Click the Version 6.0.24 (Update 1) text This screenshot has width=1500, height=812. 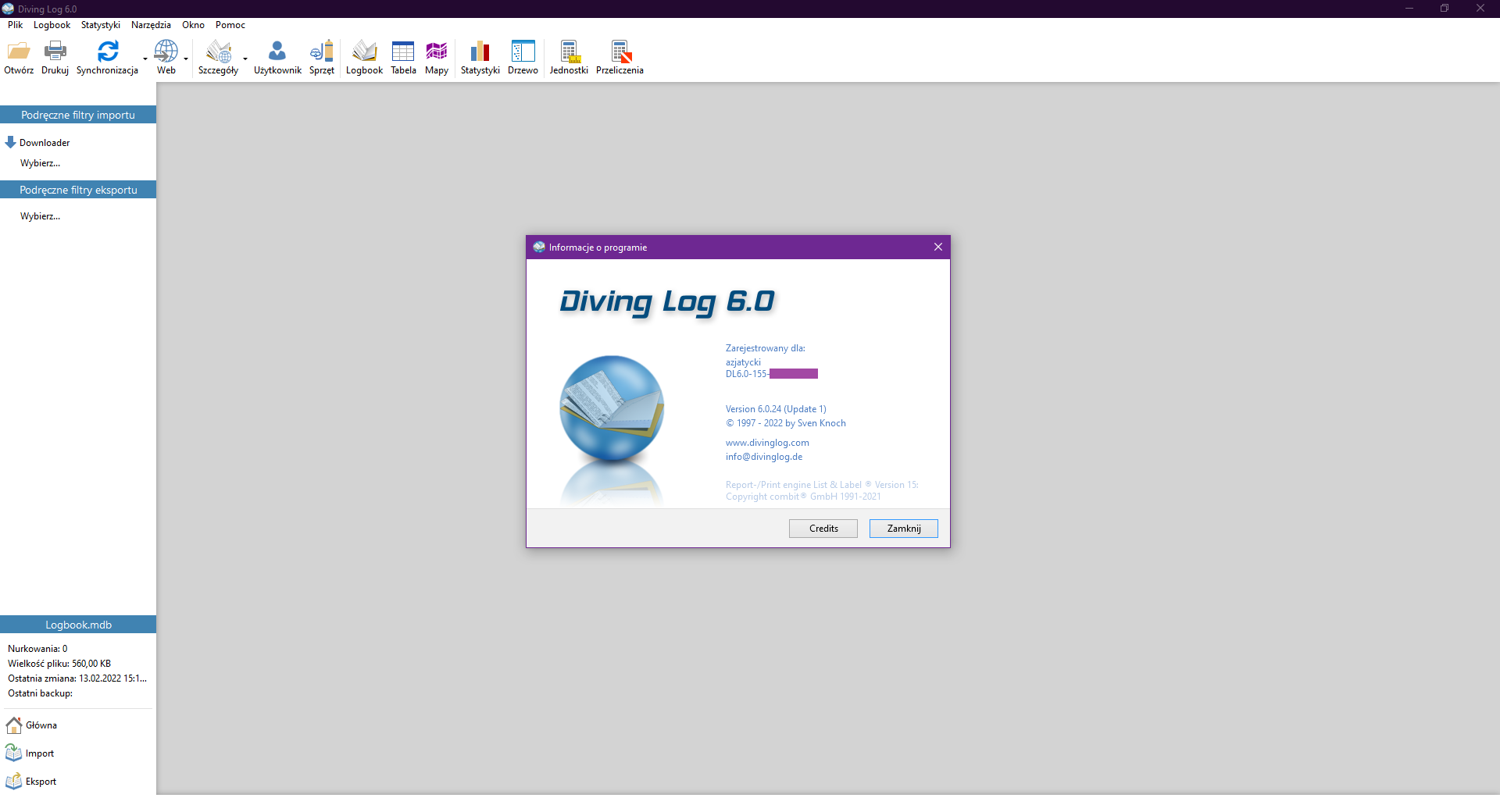point(776,409)
